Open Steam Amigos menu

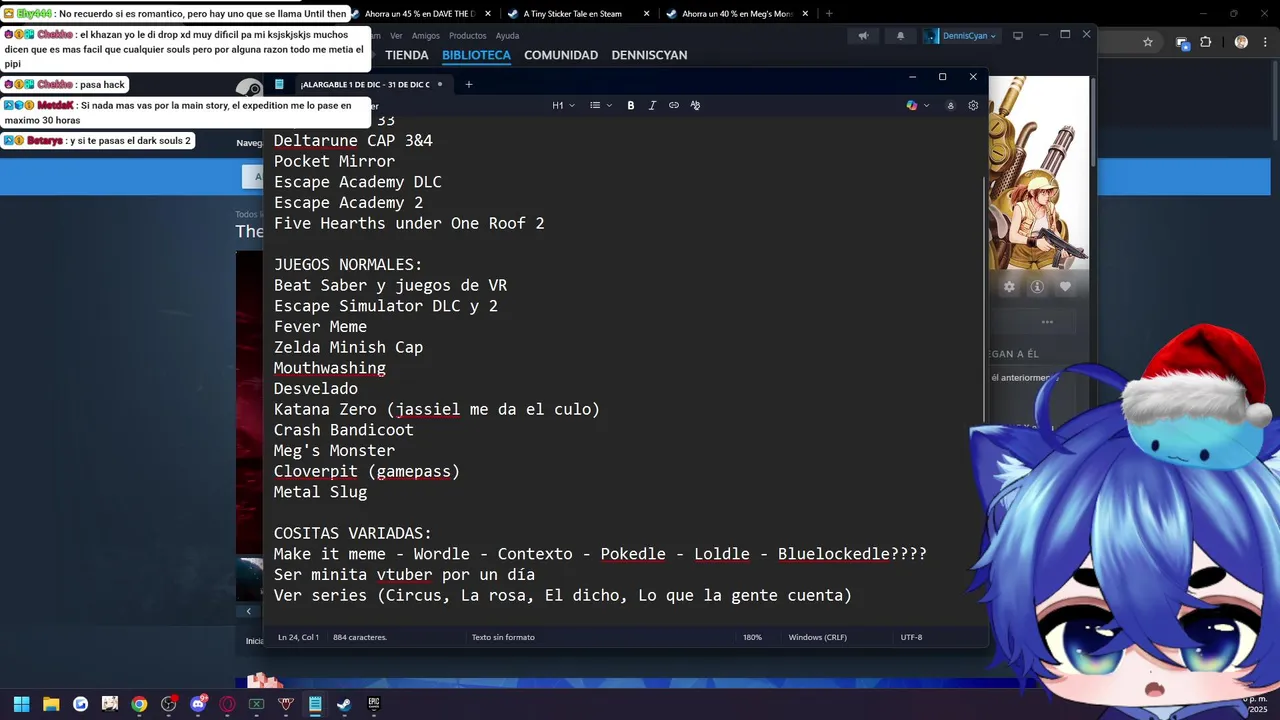point(426,36)
